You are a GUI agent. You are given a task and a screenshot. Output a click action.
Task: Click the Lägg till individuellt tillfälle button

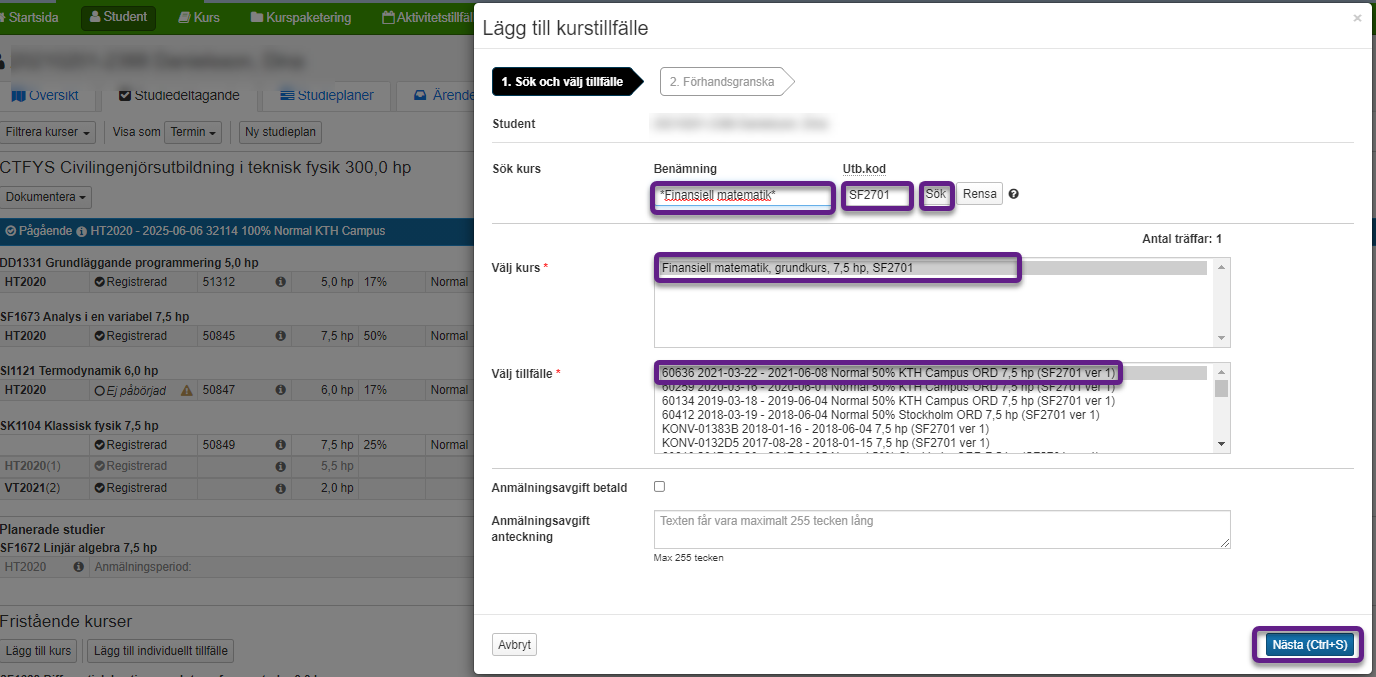coord(161,651)
